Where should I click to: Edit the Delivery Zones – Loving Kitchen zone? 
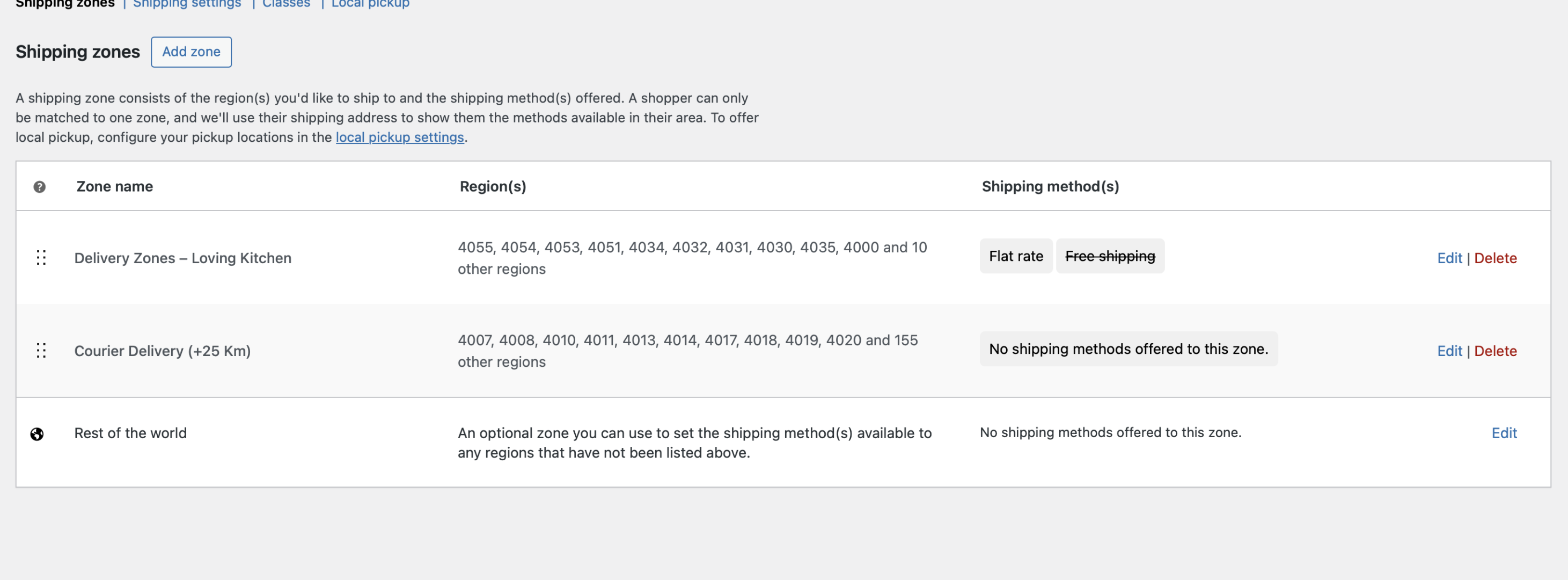(x=1449, y=258)
